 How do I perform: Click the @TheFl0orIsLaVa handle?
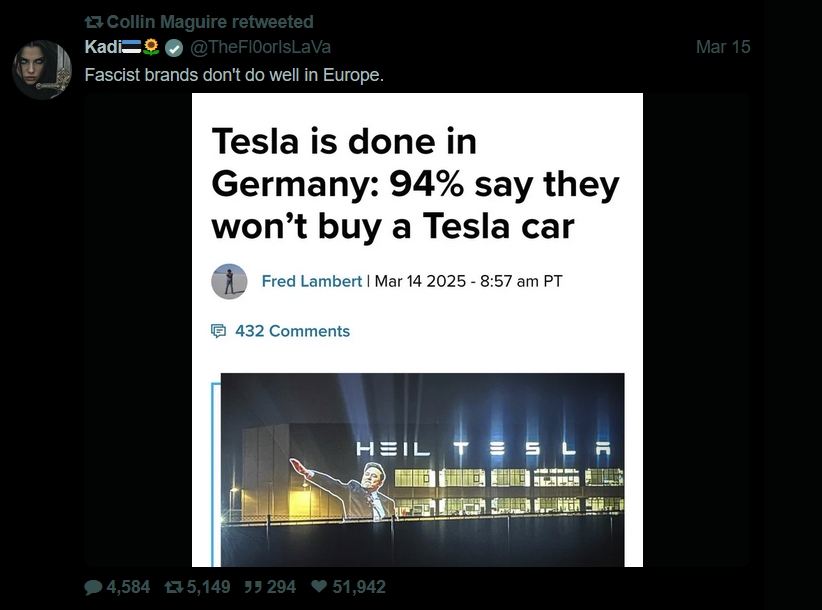259,47
